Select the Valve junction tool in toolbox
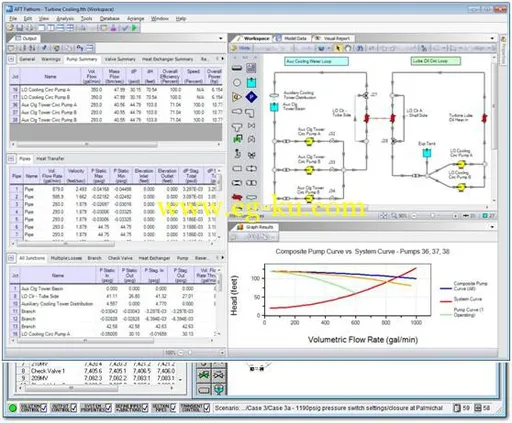 pyautogui.click(x=251, y=126)
